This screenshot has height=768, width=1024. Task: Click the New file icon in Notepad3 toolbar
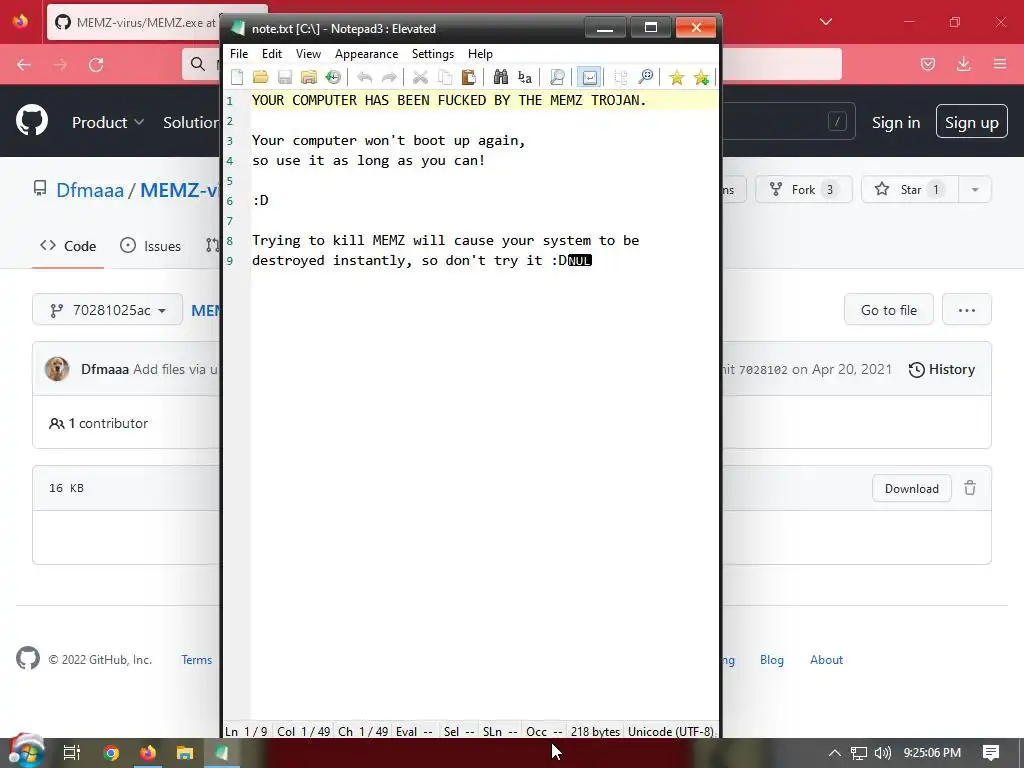[237, 77]
